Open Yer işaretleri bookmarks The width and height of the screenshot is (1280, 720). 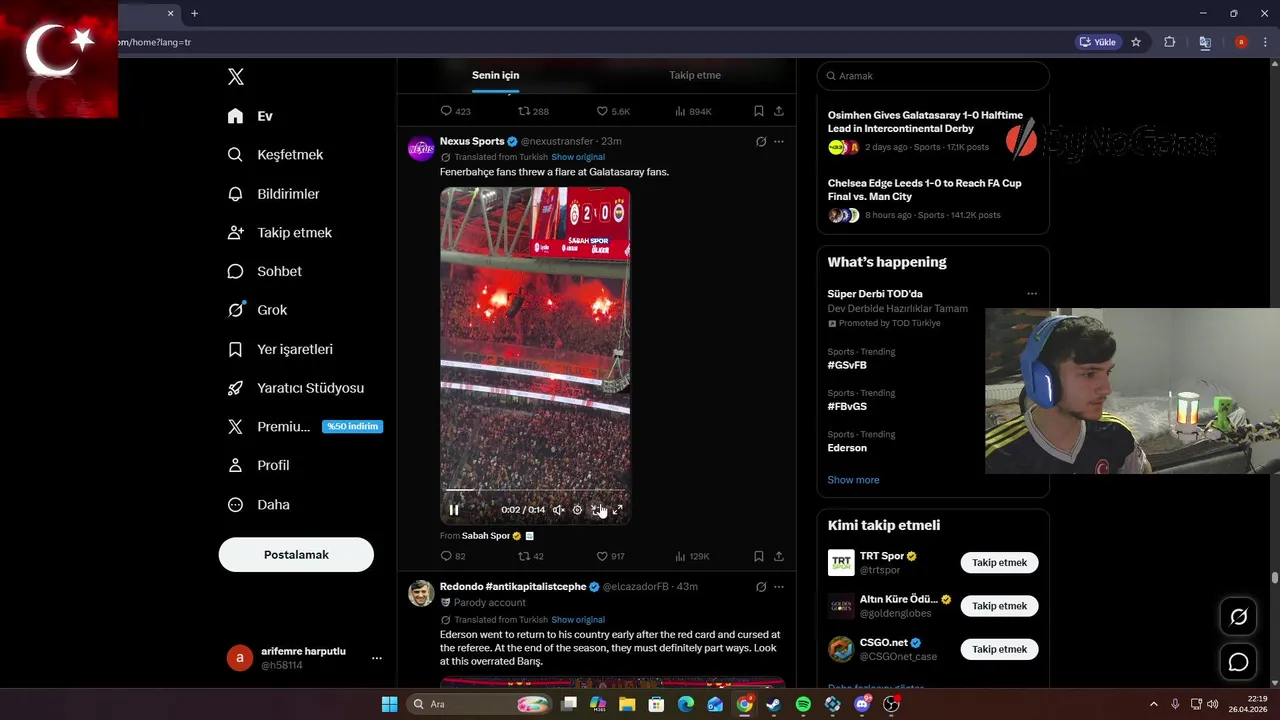pos(279,349)
